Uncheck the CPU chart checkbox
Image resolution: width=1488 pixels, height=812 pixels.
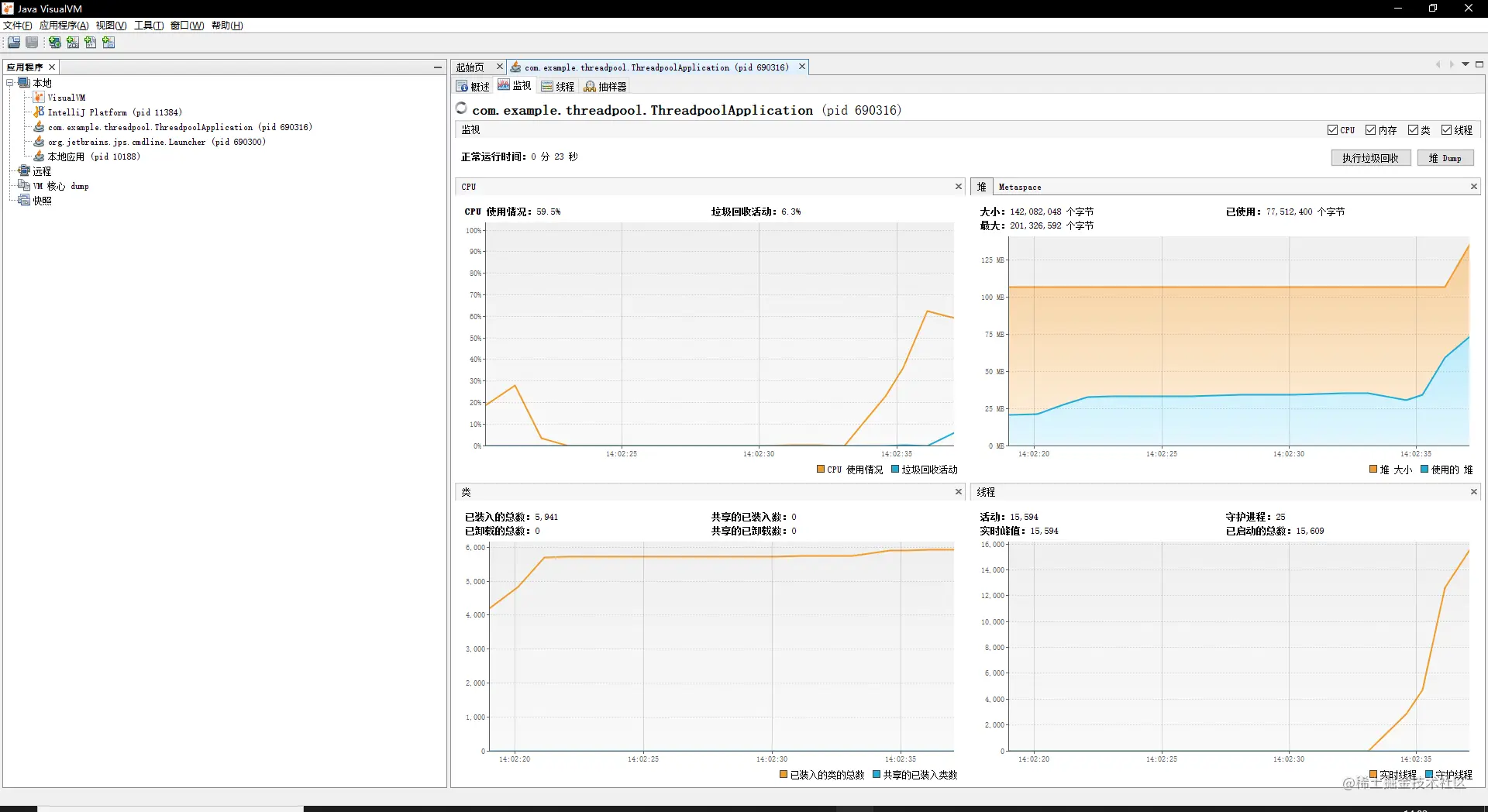(x=1332, y=130)
